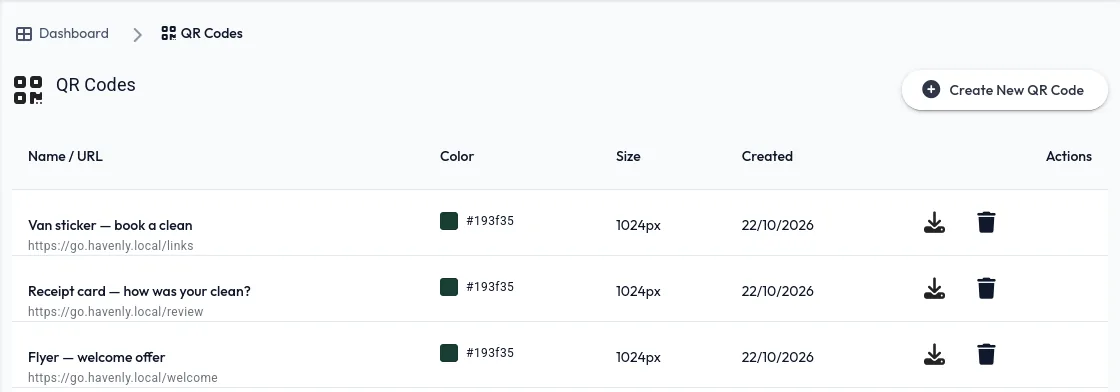The image size is (1120, 392).
Task: Click the Size column header
Action: click(x=629, y=156)
